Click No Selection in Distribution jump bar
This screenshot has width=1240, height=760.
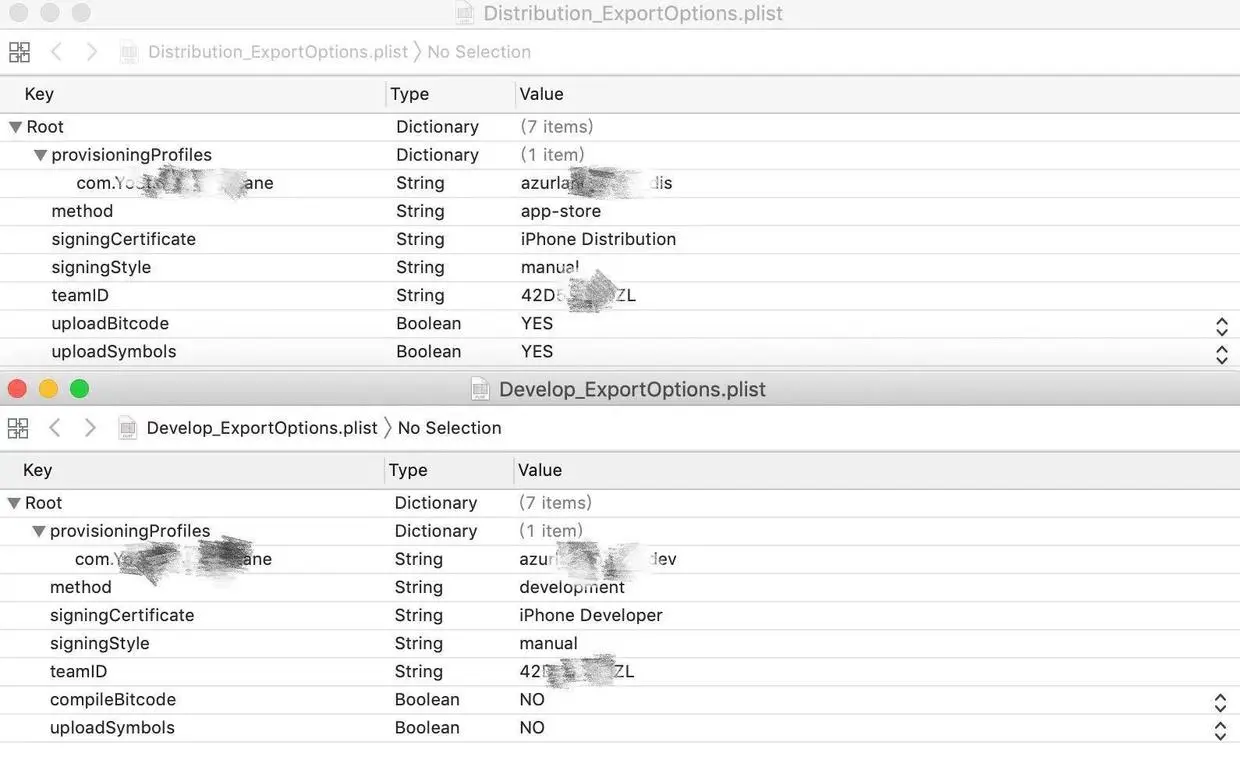(479, 52)
